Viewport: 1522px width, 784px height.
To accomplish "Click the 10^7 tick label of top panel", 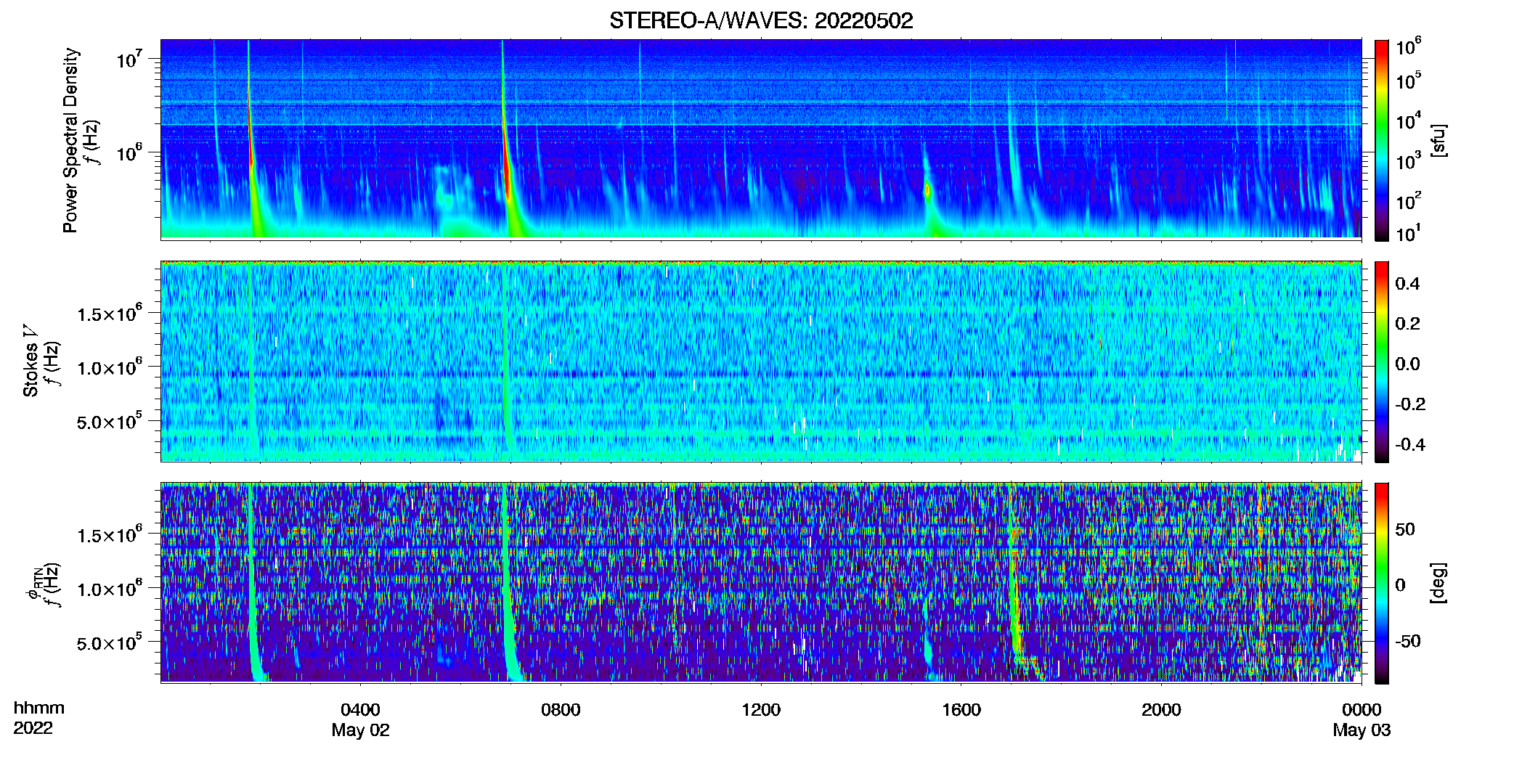I will (x=129, y=59).
